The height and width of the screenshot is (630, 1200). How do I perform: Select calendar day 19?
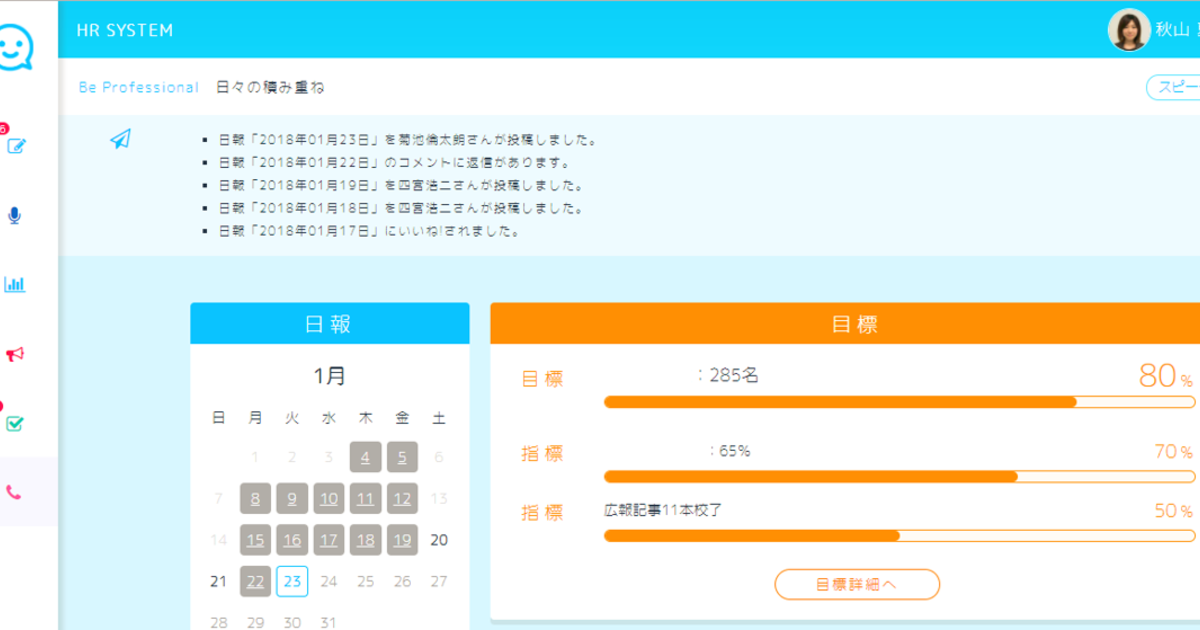coord(402,540)
